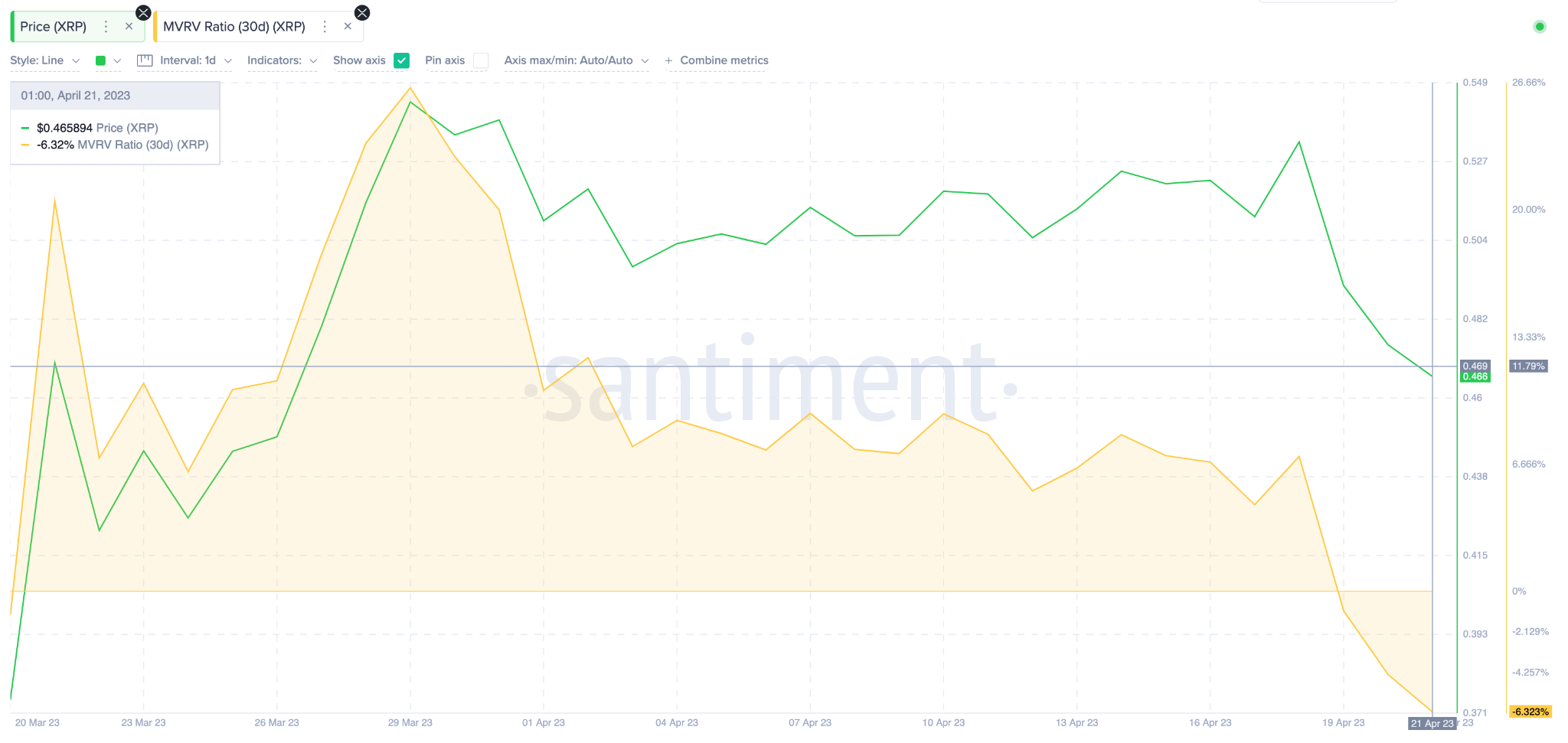
Task: Click the interval calendar icon
Action: point(145,60)
